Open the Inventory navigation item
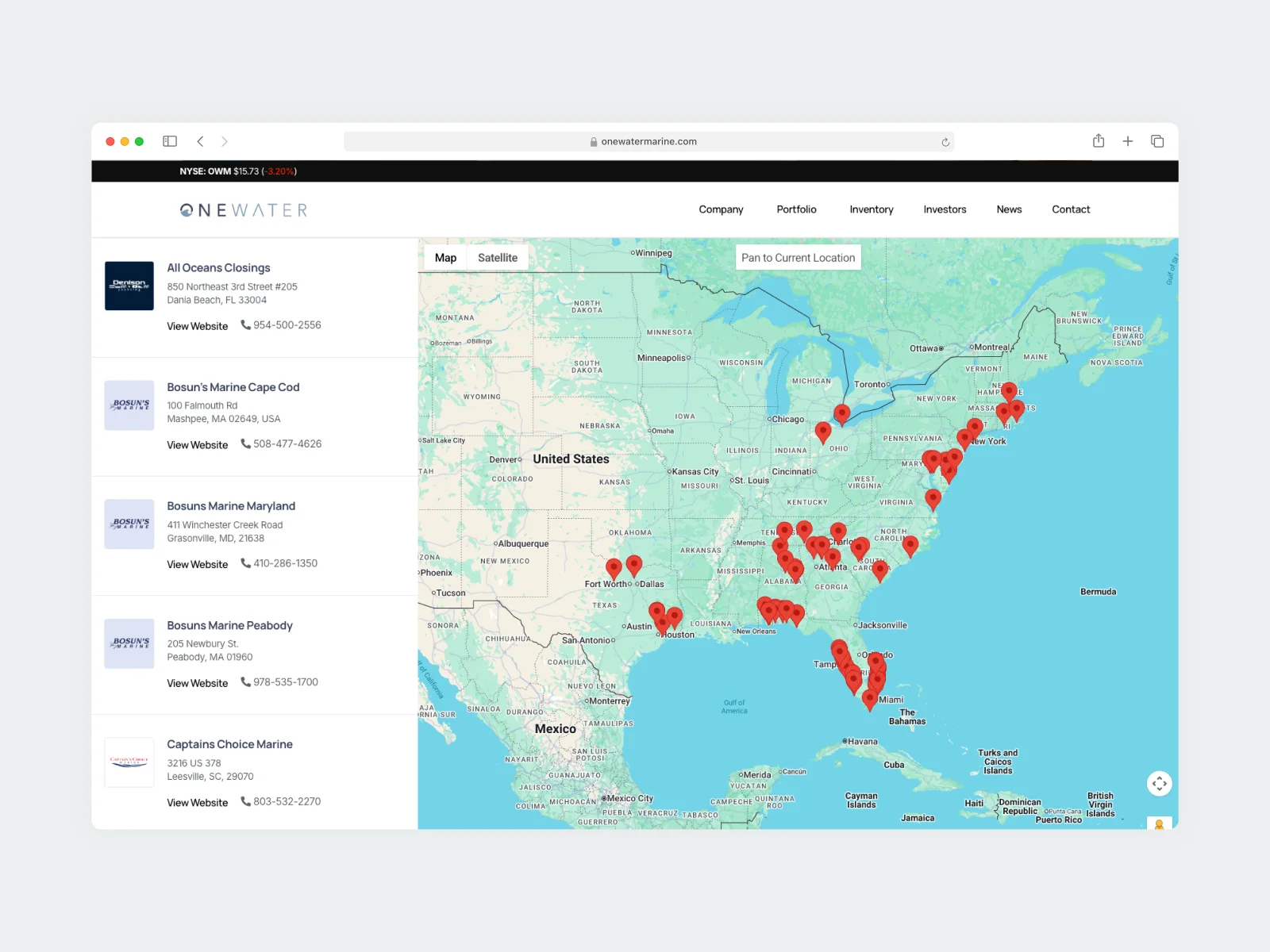This screenshot has height=952, width=1270. point(871,209)
